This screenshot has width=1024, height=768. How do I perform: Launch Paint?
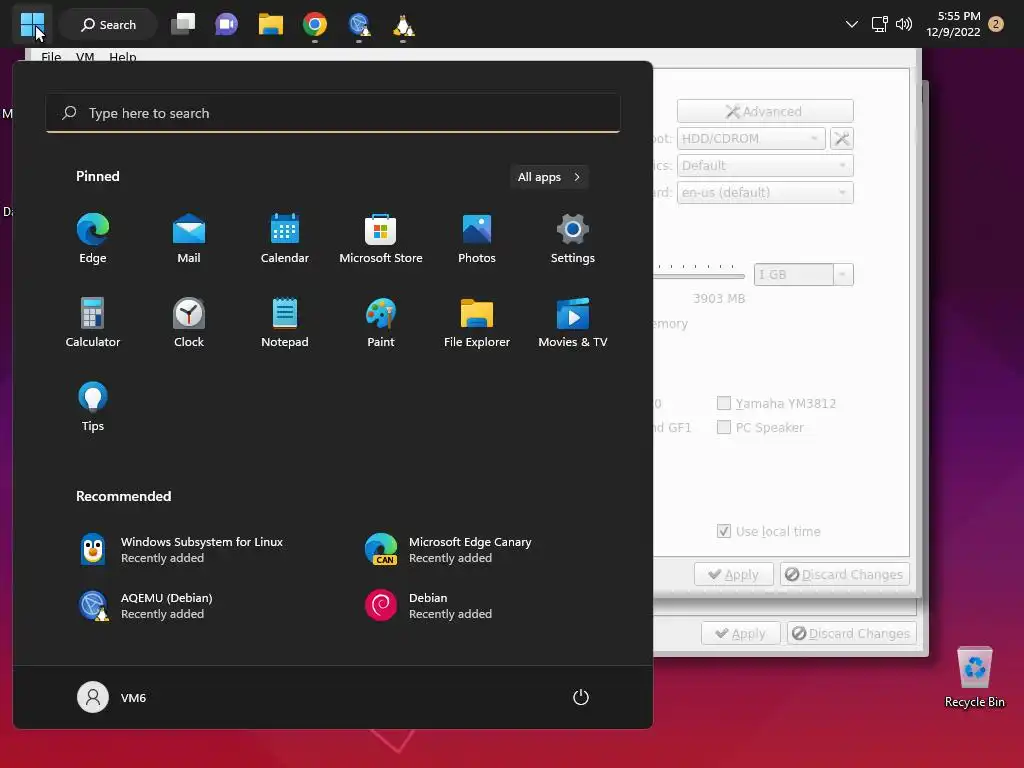point(381,323)
